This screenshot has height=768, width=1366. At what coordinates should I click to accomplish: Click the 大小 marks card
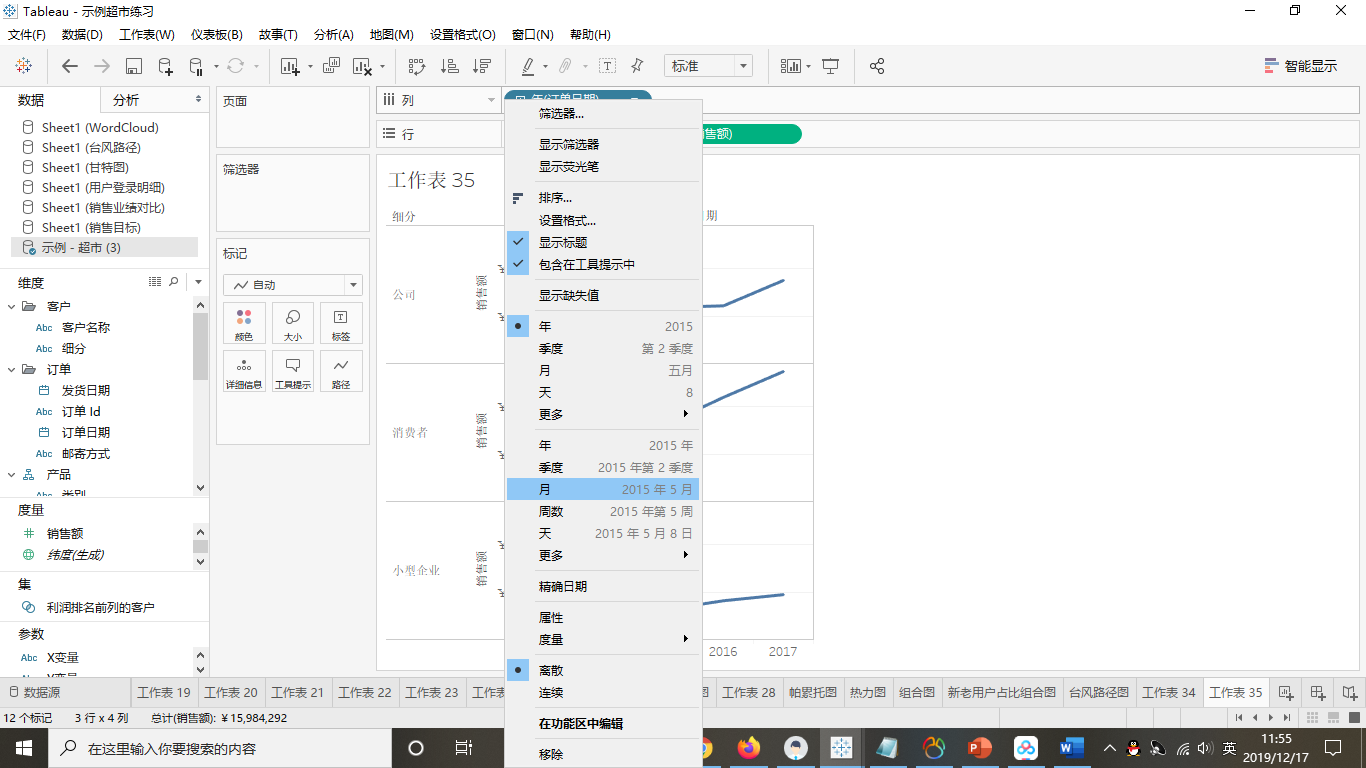coord(293,323)
